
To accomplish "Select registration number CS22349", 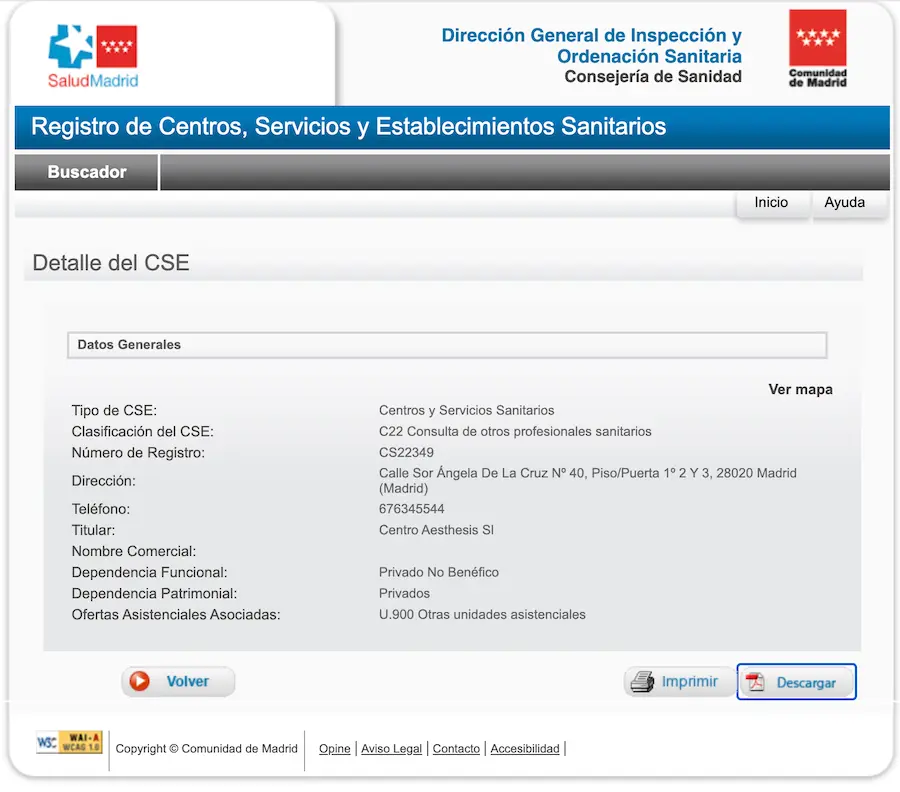I will [x=406, y=452].
